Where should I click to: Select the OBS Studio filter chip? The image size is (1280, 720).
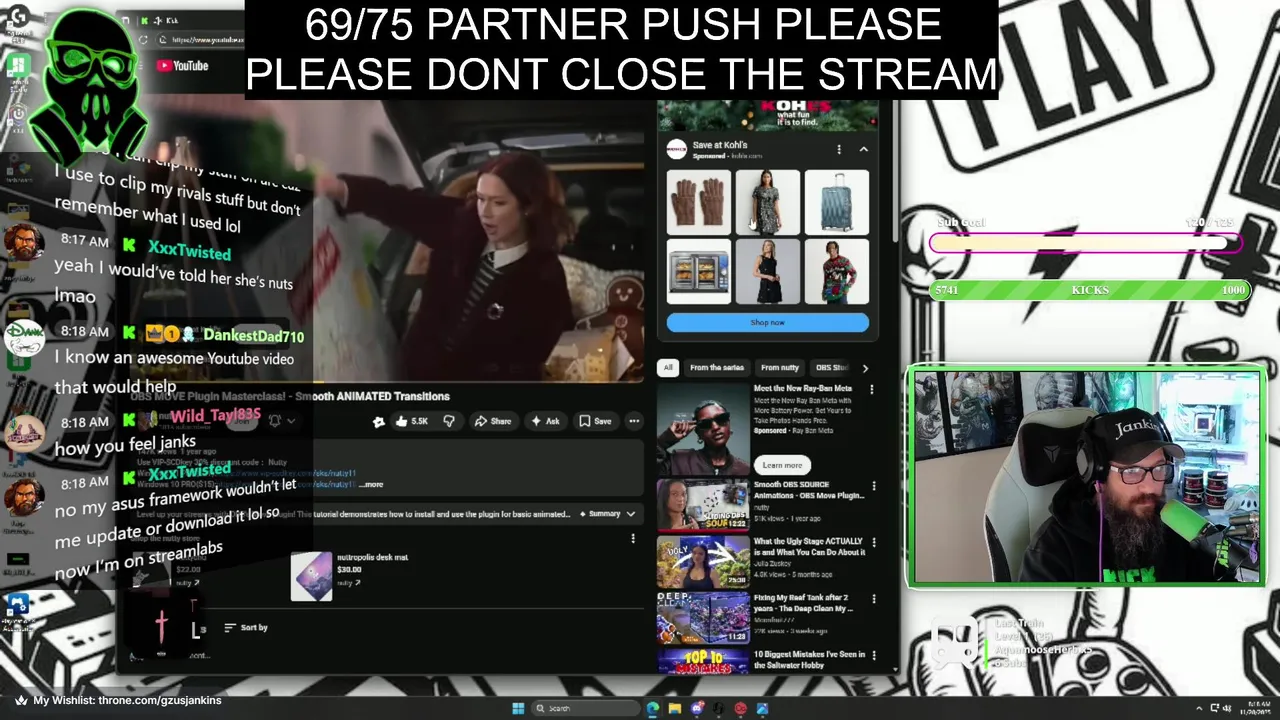832,367
